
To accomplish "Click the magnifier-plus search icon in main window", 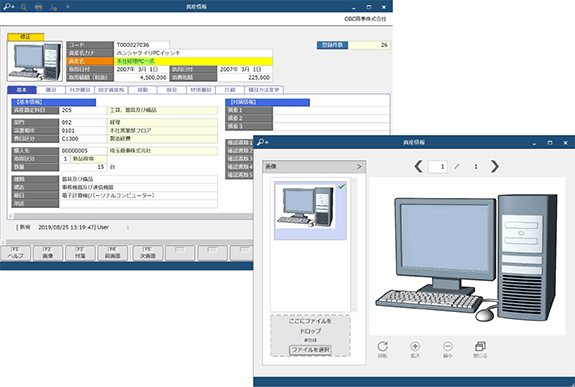I will tap(9, 7).
